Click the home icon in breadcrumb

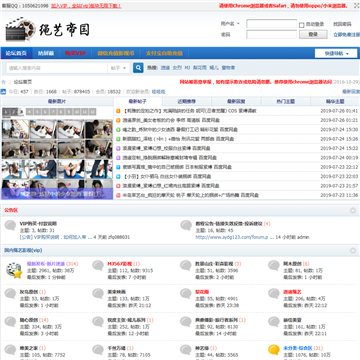click(x=4, y=82)
